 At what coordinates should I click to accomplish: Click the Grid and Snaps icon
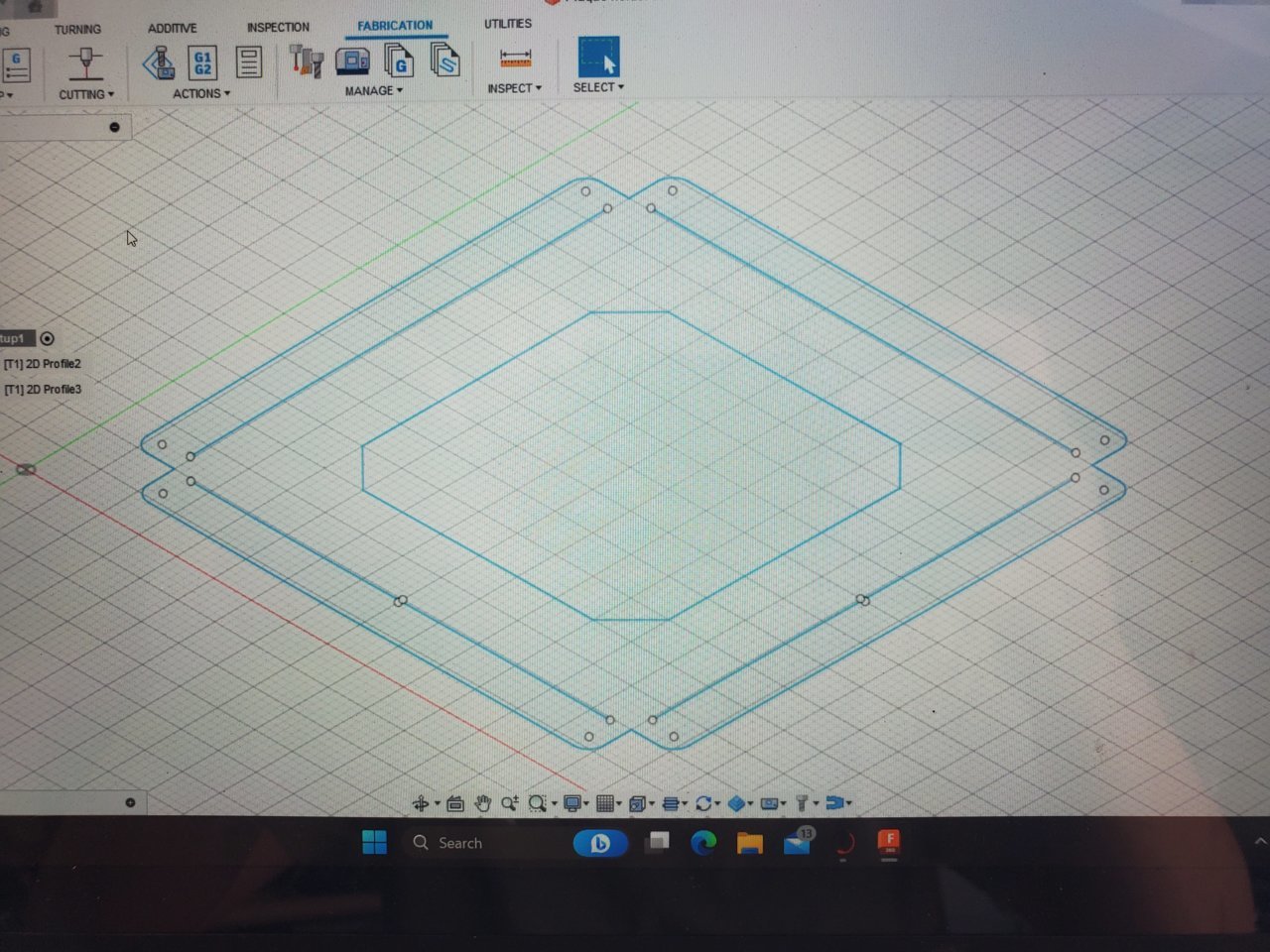click(605, 803)
